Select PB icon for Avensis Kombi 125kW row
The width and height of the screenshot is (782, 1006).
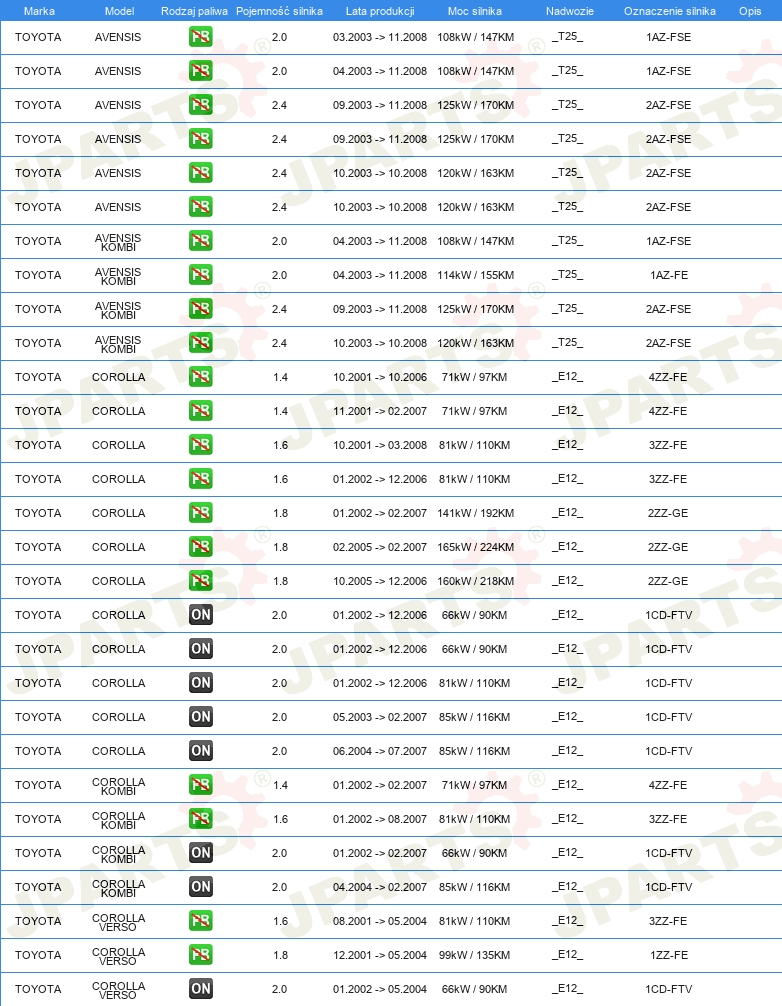201,309
